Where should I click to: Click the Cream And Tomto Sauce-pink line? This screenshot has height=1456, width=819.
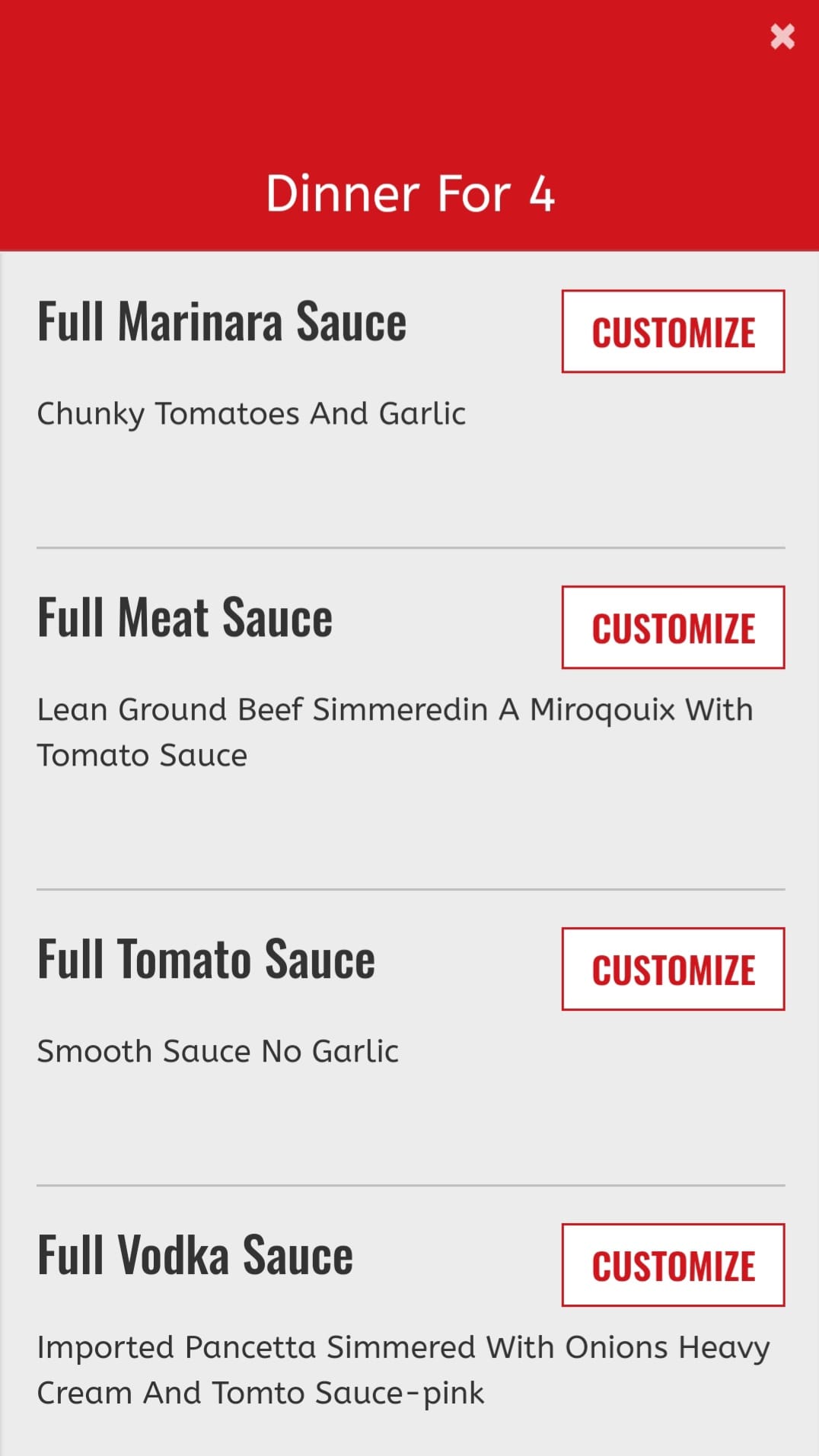click(x=260, y=1394)
